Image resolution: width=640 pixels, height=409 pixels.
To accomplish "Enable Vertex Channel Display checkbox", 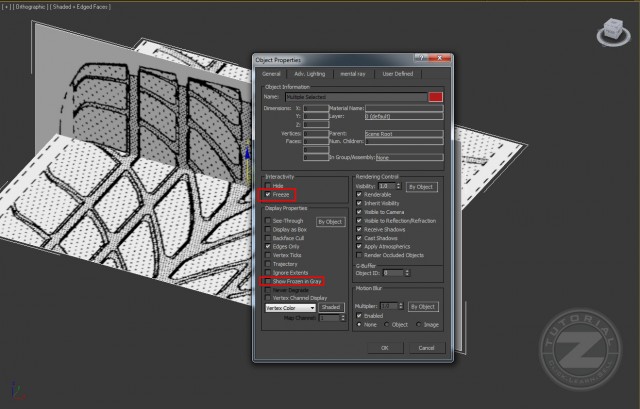I will (x=268, y=298).
